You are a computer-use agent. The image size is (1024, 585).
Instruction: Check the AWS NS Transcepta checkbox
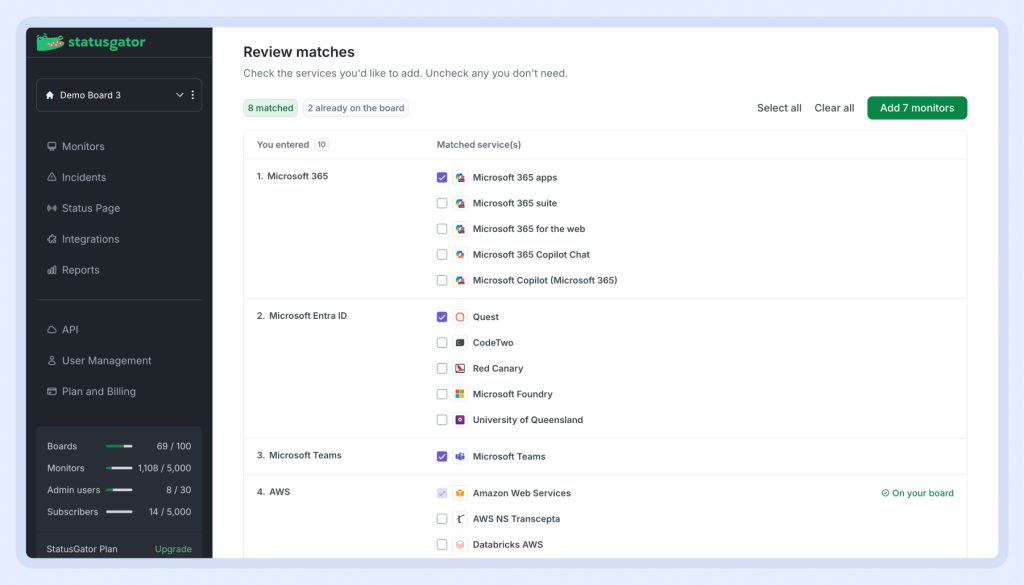click(442, 519)
